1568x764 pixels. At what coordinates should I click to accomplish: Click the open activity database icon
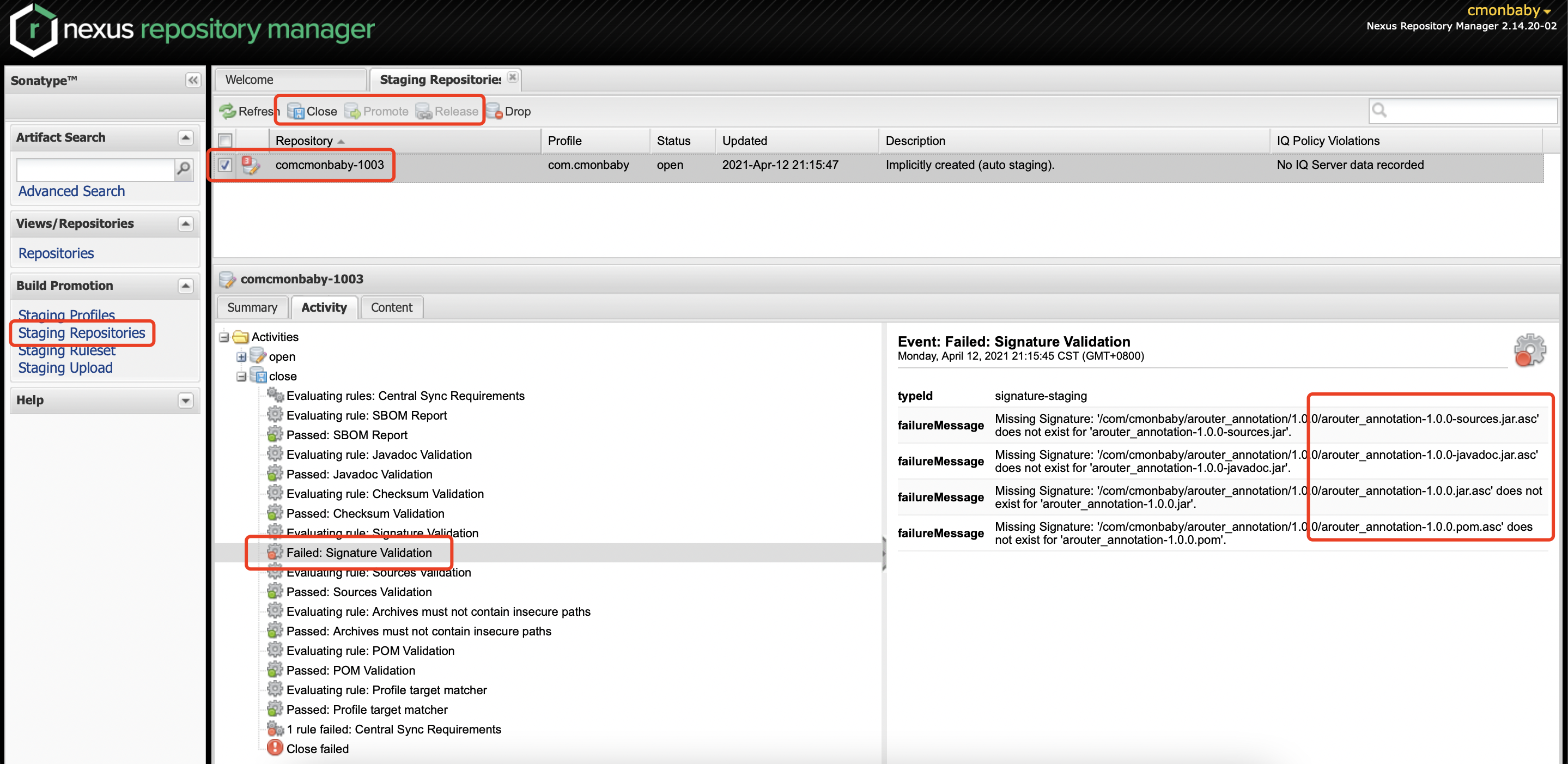(x=258, y=356)
